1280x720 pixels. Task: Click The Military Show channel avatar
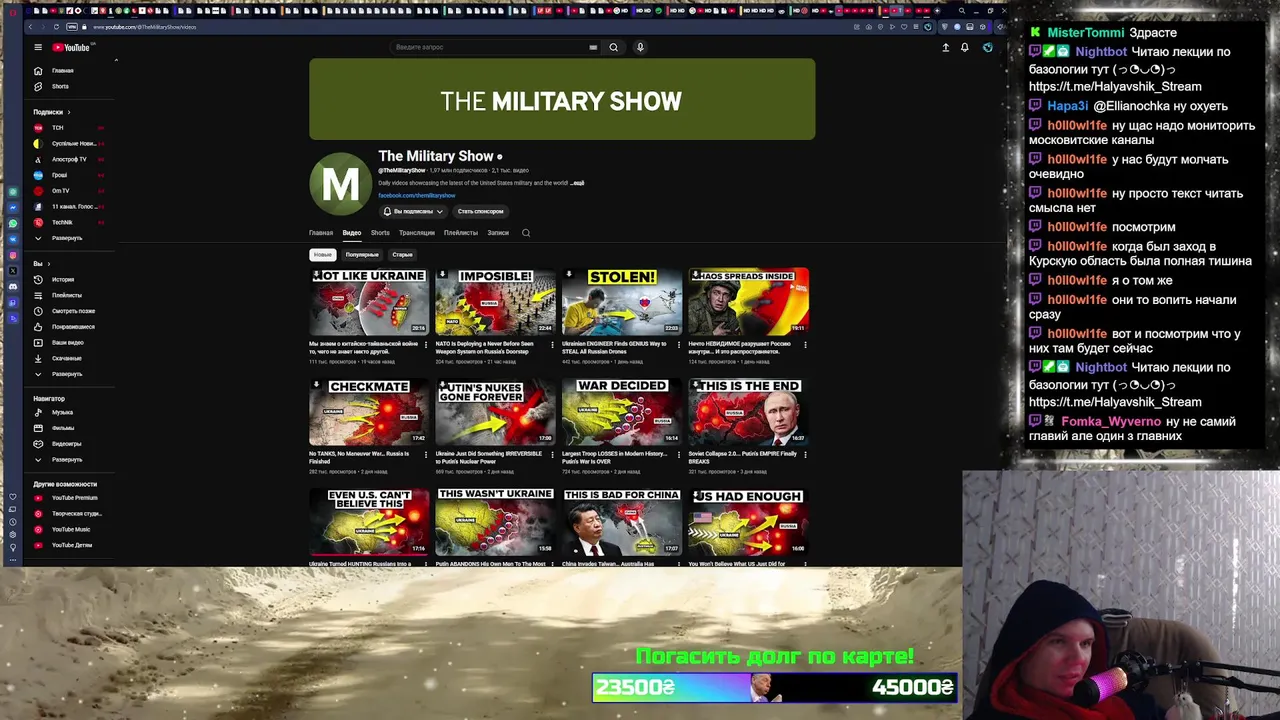coord(340,184)
